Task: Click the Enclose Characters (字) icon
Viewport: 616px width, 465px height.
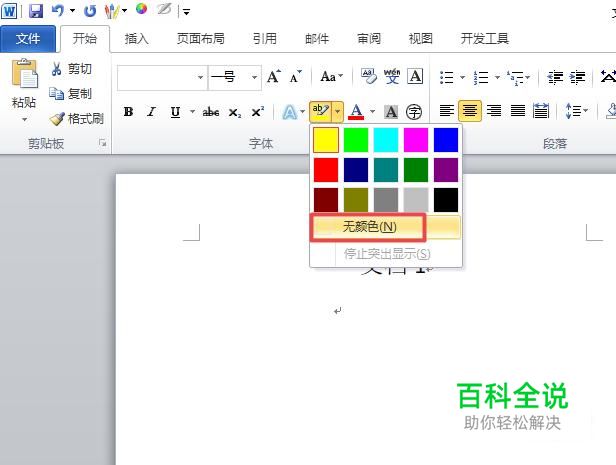Action: coord(414,112)
